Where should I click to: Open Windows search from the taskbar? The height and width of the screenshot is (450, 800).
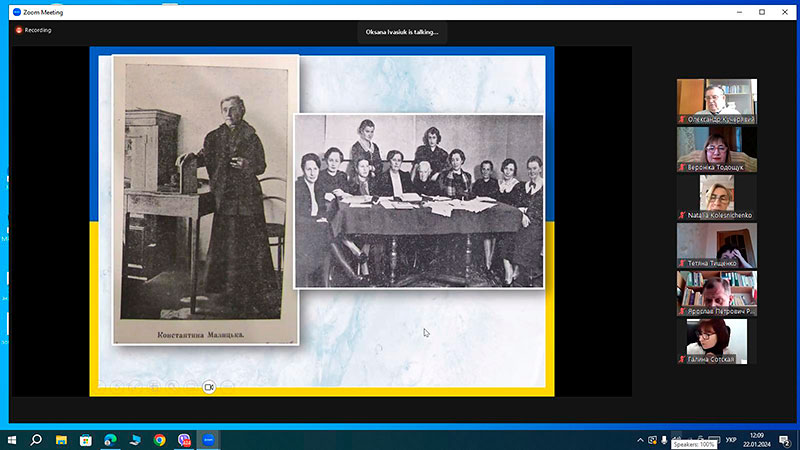coord(36,440)
